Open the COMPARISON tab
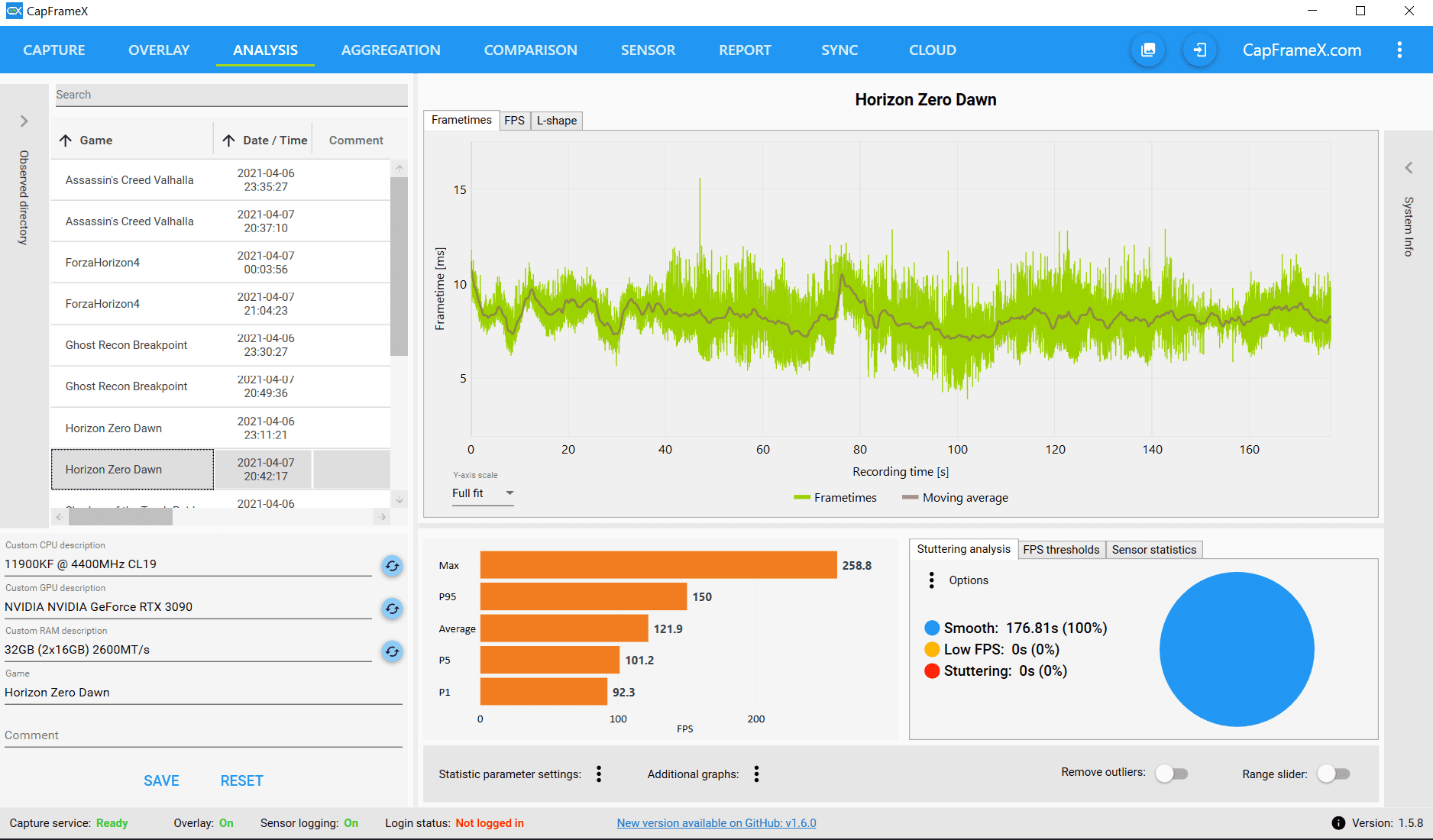1433x840 pixels. [531, 50]
